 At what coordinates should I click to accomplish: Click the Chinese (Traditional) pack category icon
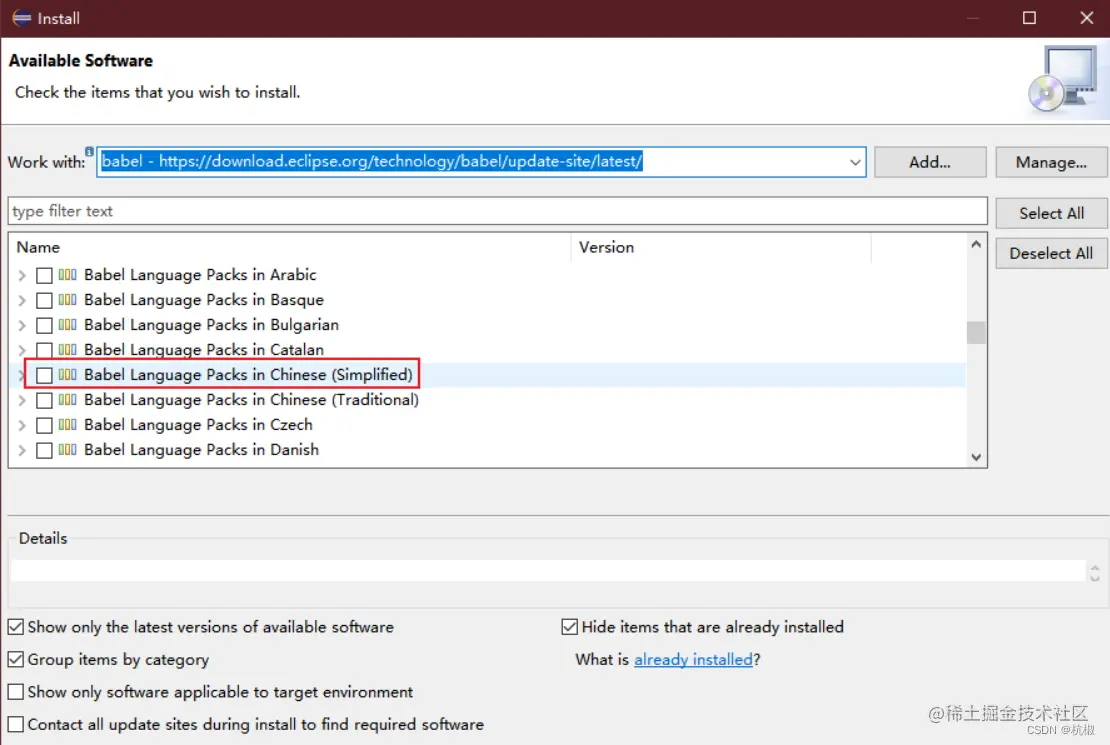point(67,399)
